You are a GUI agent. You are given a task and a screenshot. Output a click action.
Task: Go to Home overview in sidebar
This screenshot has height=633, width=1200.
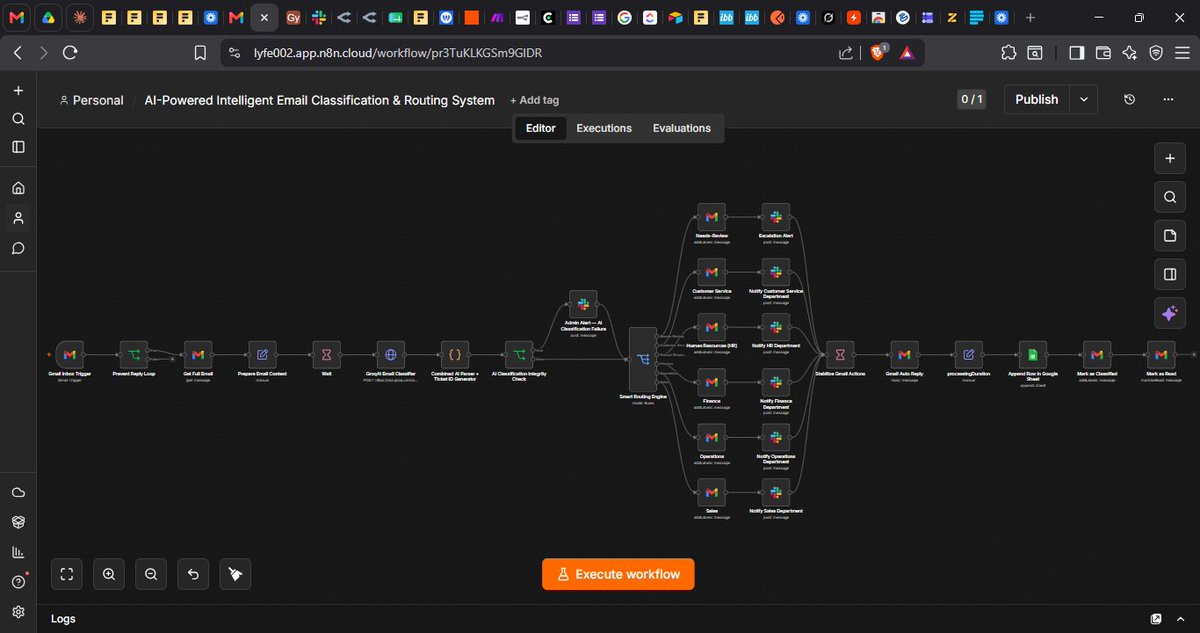(18, 188)
